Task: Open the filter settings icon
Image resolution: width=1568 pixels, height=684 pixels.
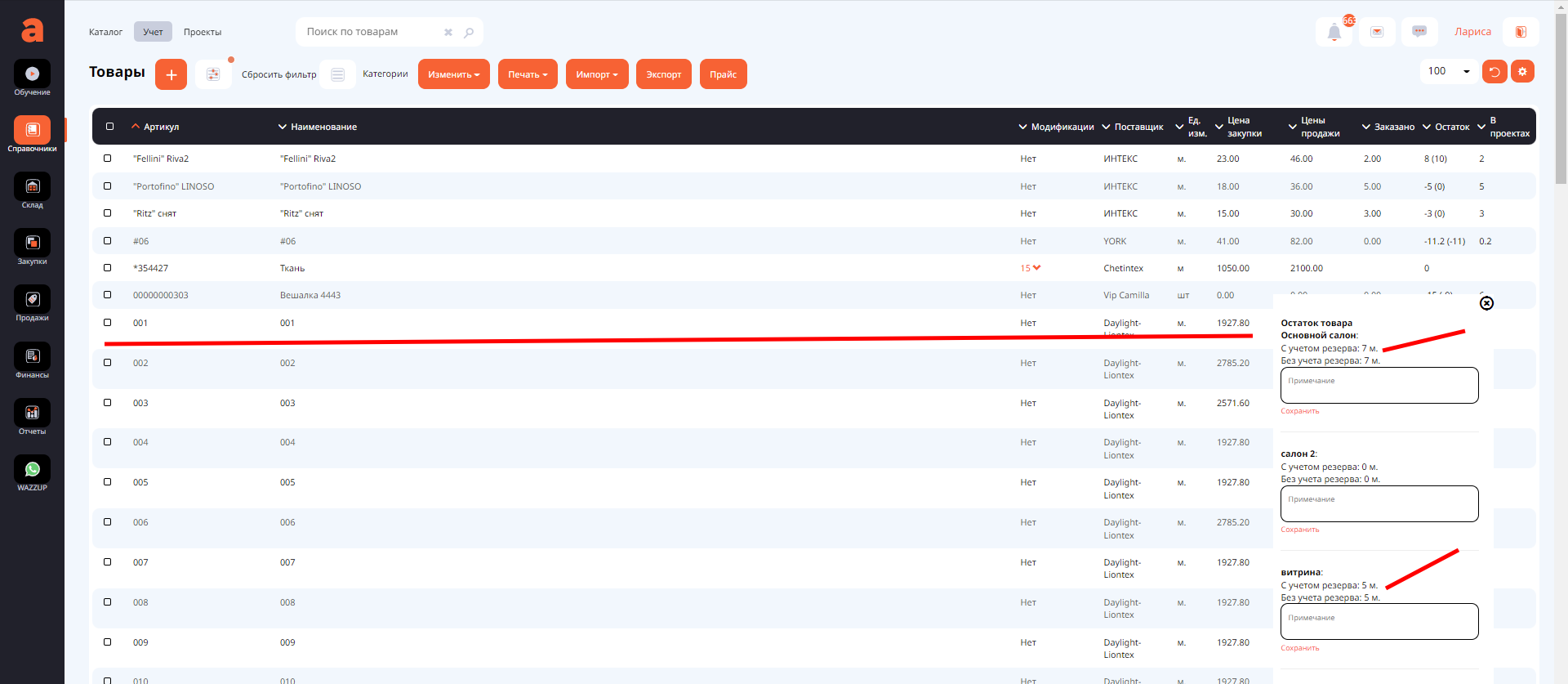Action: pos(213,74)
